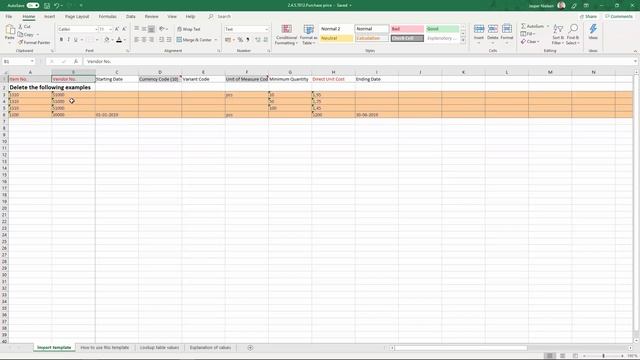This screenshot has width=640, height=360.
Task: Switch to the Insert tab
Action: (49, 16)
